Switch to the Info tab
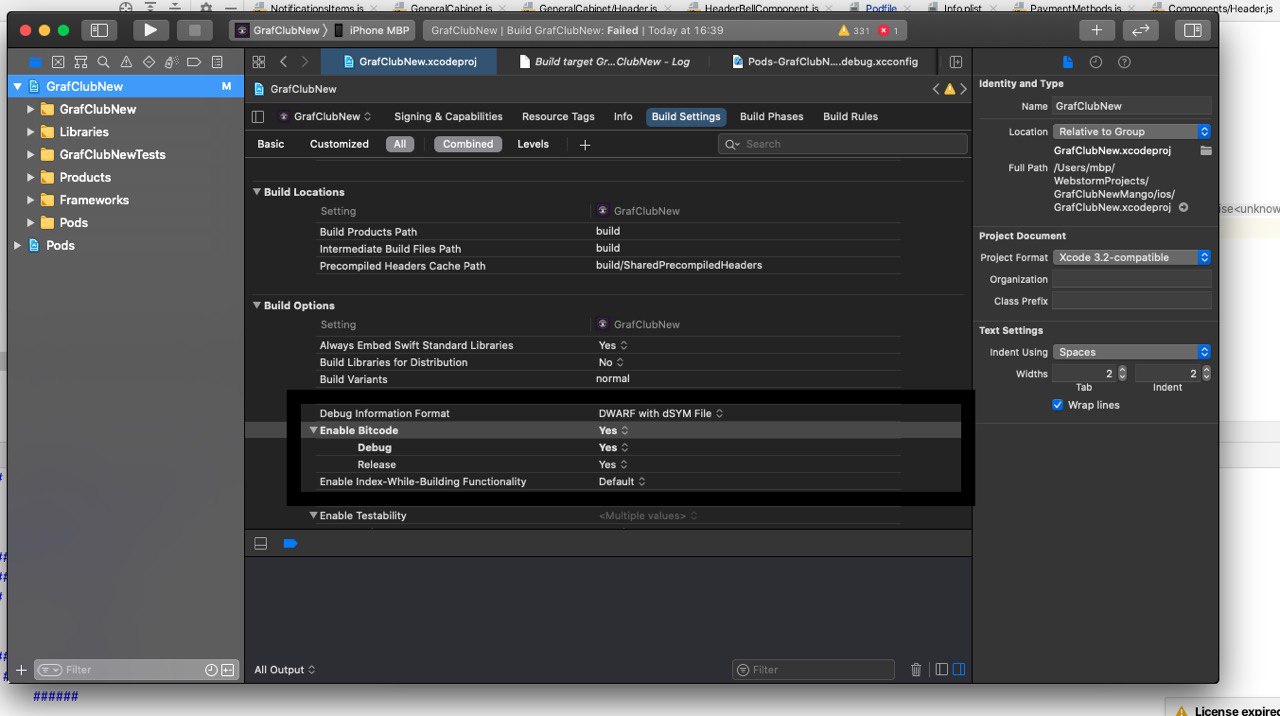The height and width of the screenshot is (716, 1280). pos(623,116)
